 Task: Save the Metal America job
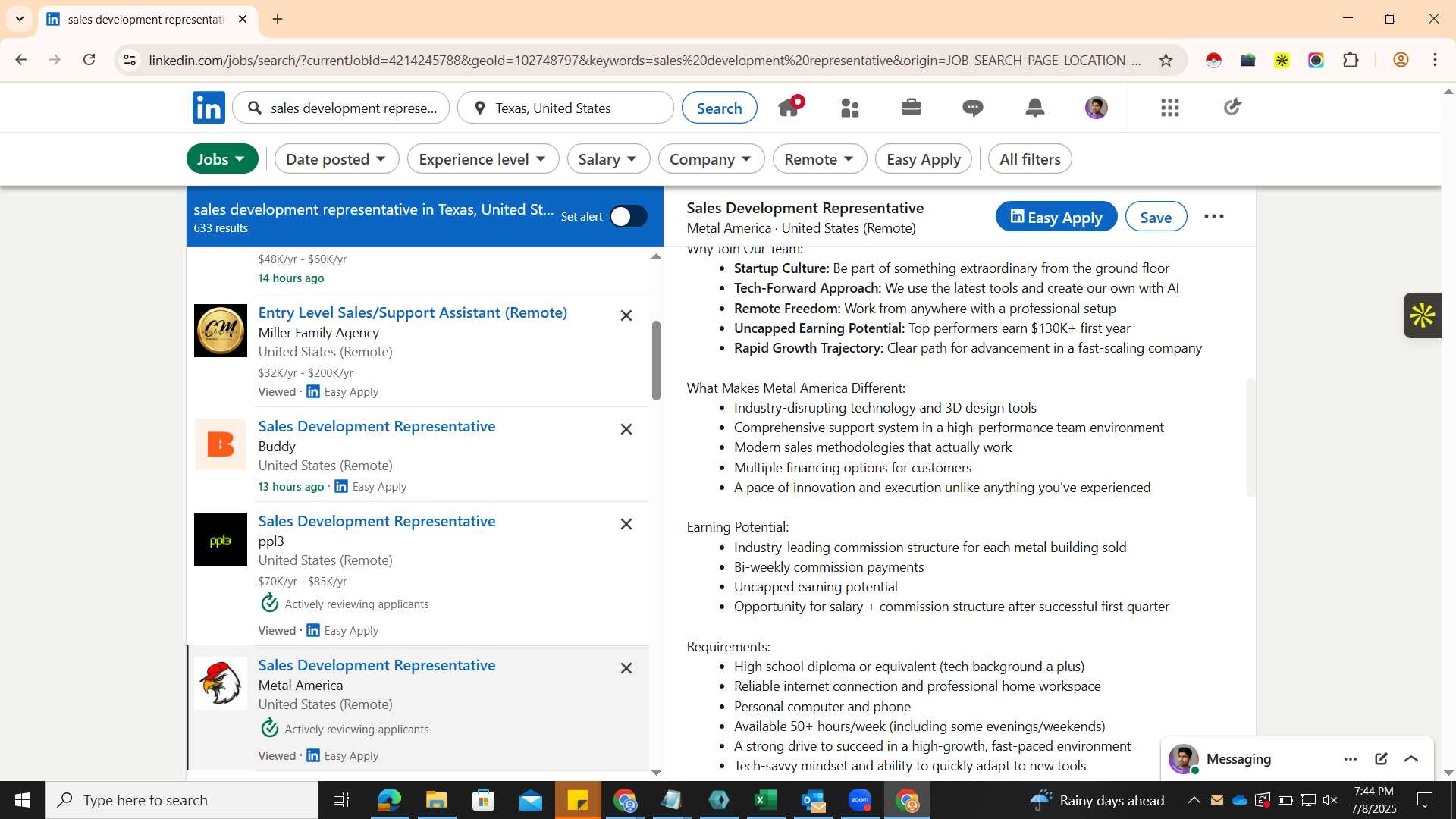[1156, 217]
